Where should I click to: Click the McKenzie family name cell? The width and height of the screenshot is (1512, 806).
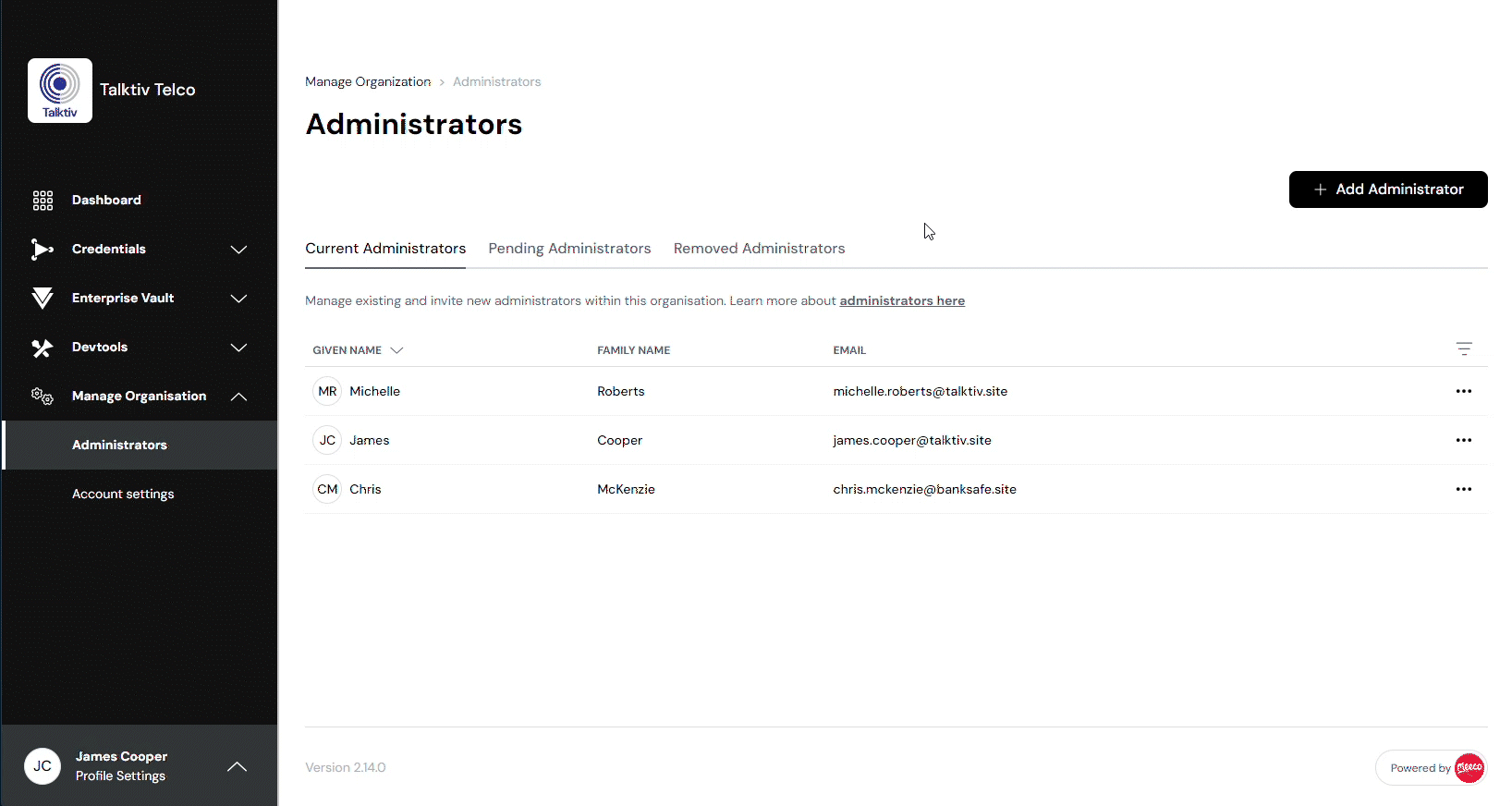coord(626,490)
